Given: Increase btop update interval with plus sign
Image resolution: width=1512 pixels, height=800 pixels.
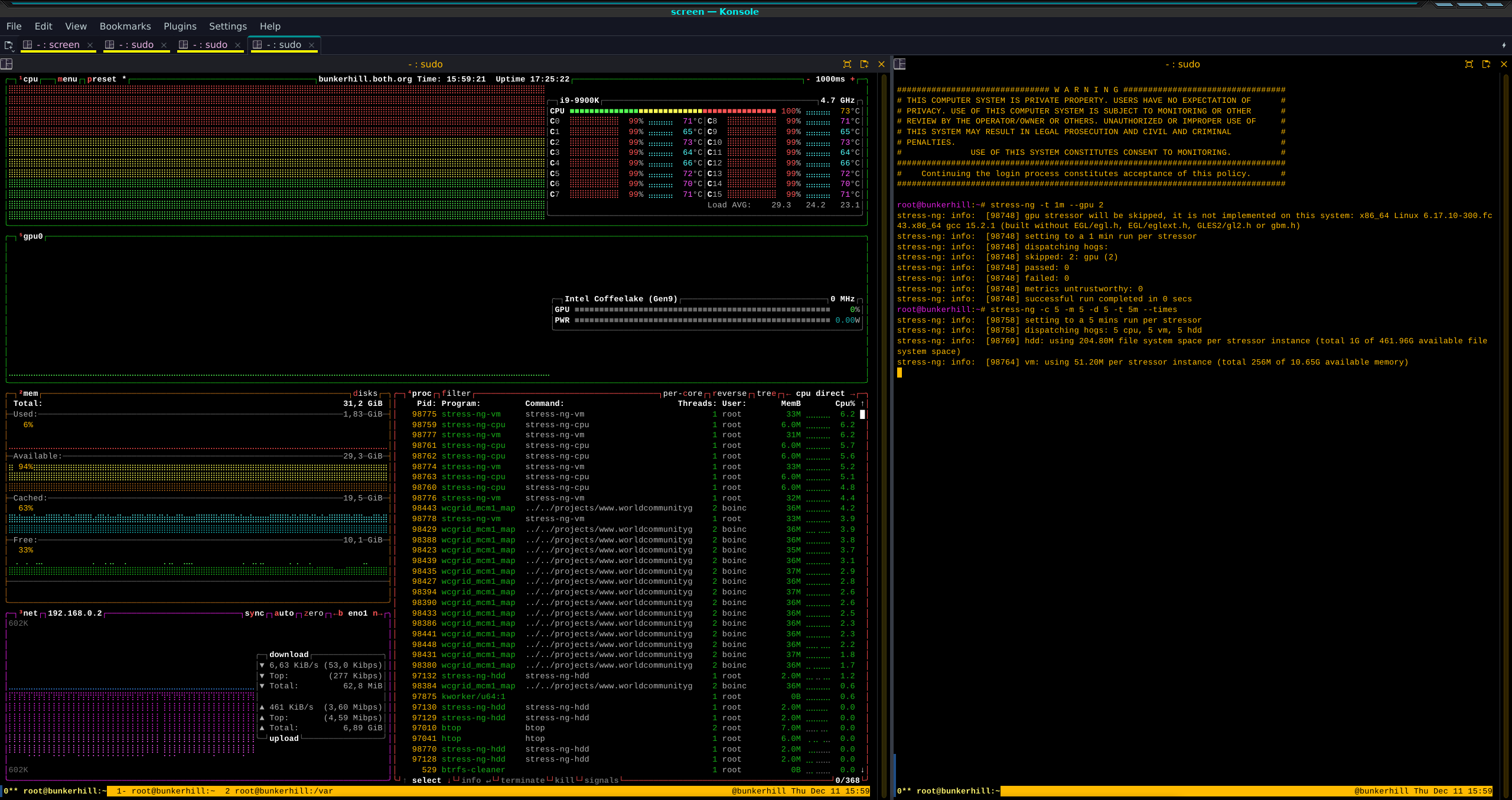Looking at the screenshot, I should 852,79.
